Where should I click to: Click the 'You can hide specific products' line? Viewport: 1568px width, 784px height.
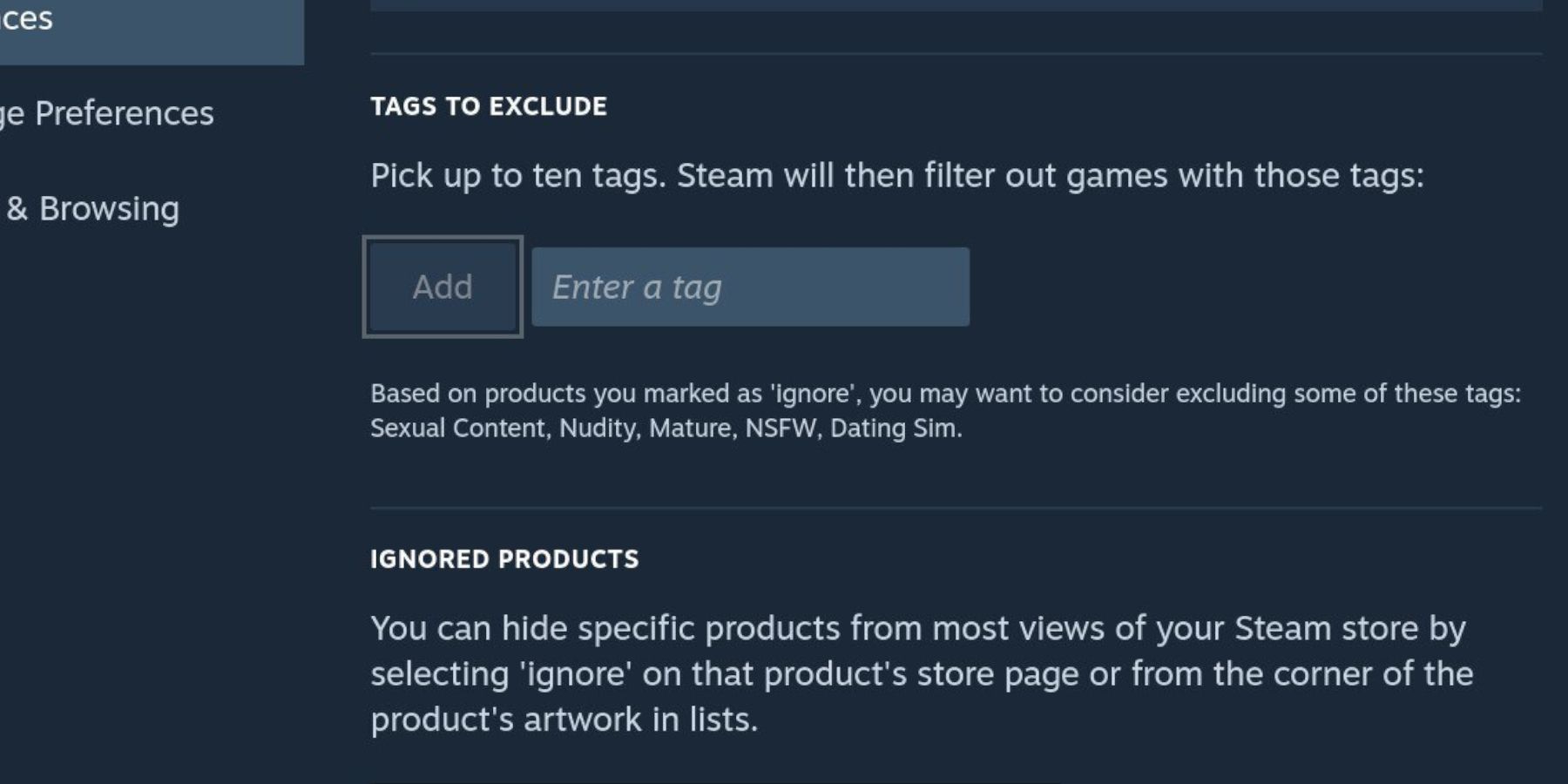pyautogui.click(x=918, y=629)
